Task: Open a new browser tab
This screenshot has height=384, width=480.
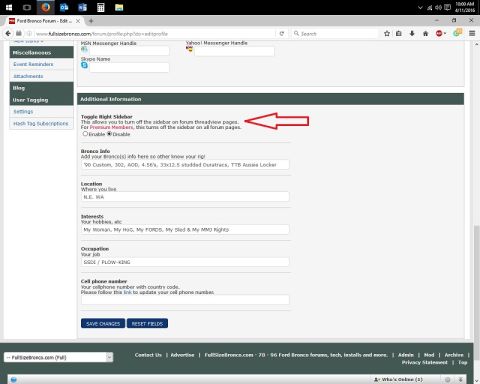Action: pyautogui.click(x=91, y=21)
